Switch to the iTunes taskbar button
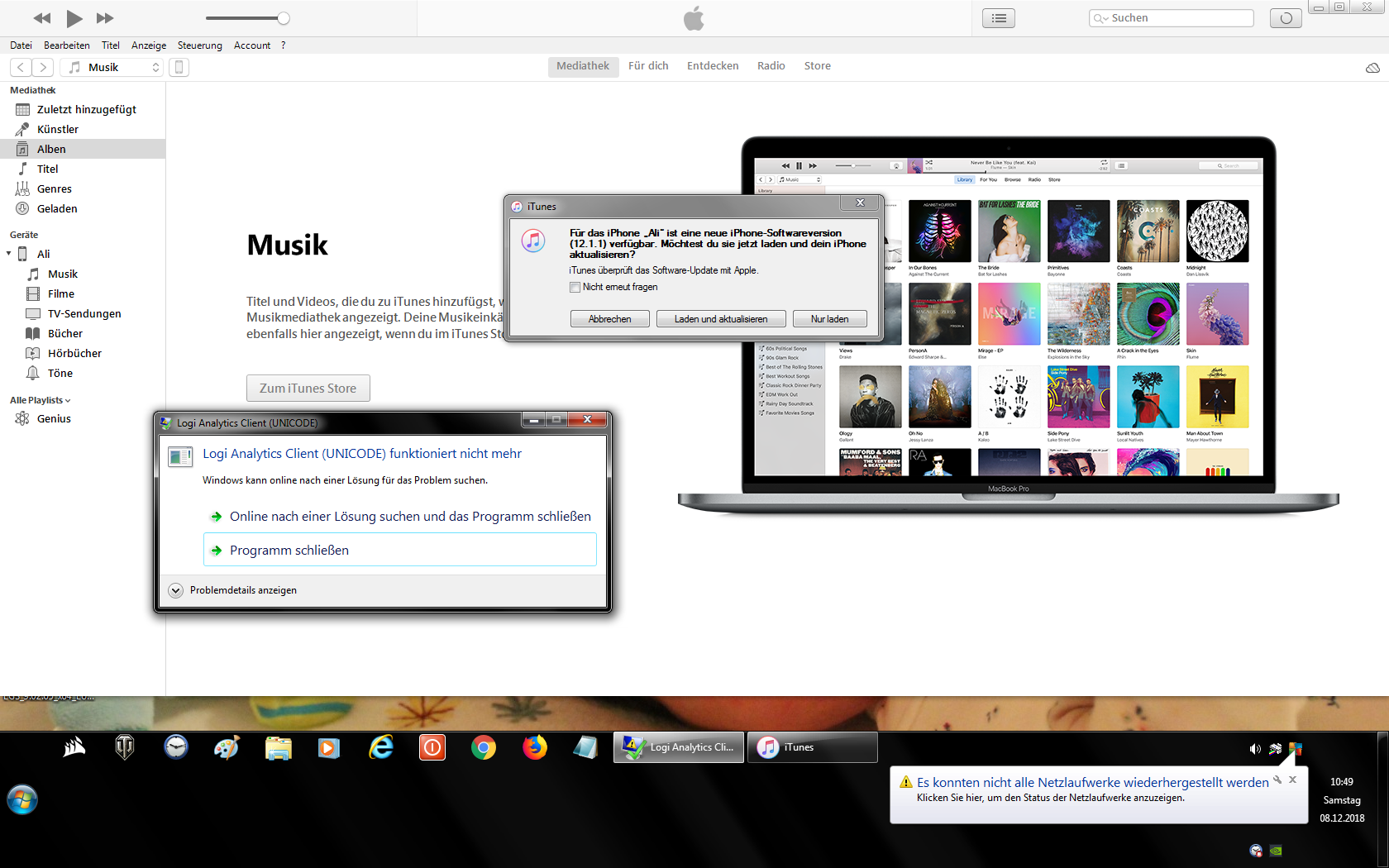The image size is (1389, 868). coord(813,747)
